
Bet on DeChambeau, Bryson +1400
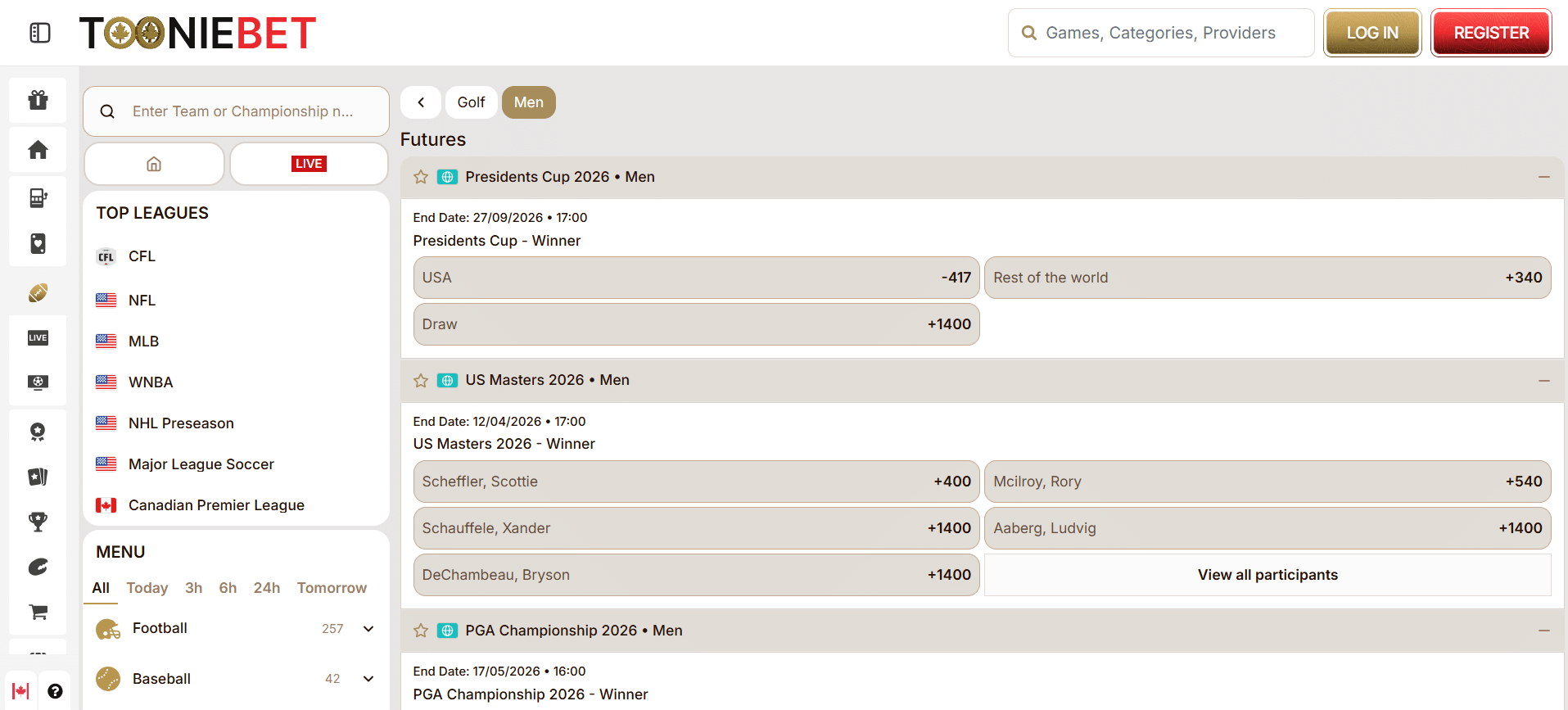coord(696,575)
